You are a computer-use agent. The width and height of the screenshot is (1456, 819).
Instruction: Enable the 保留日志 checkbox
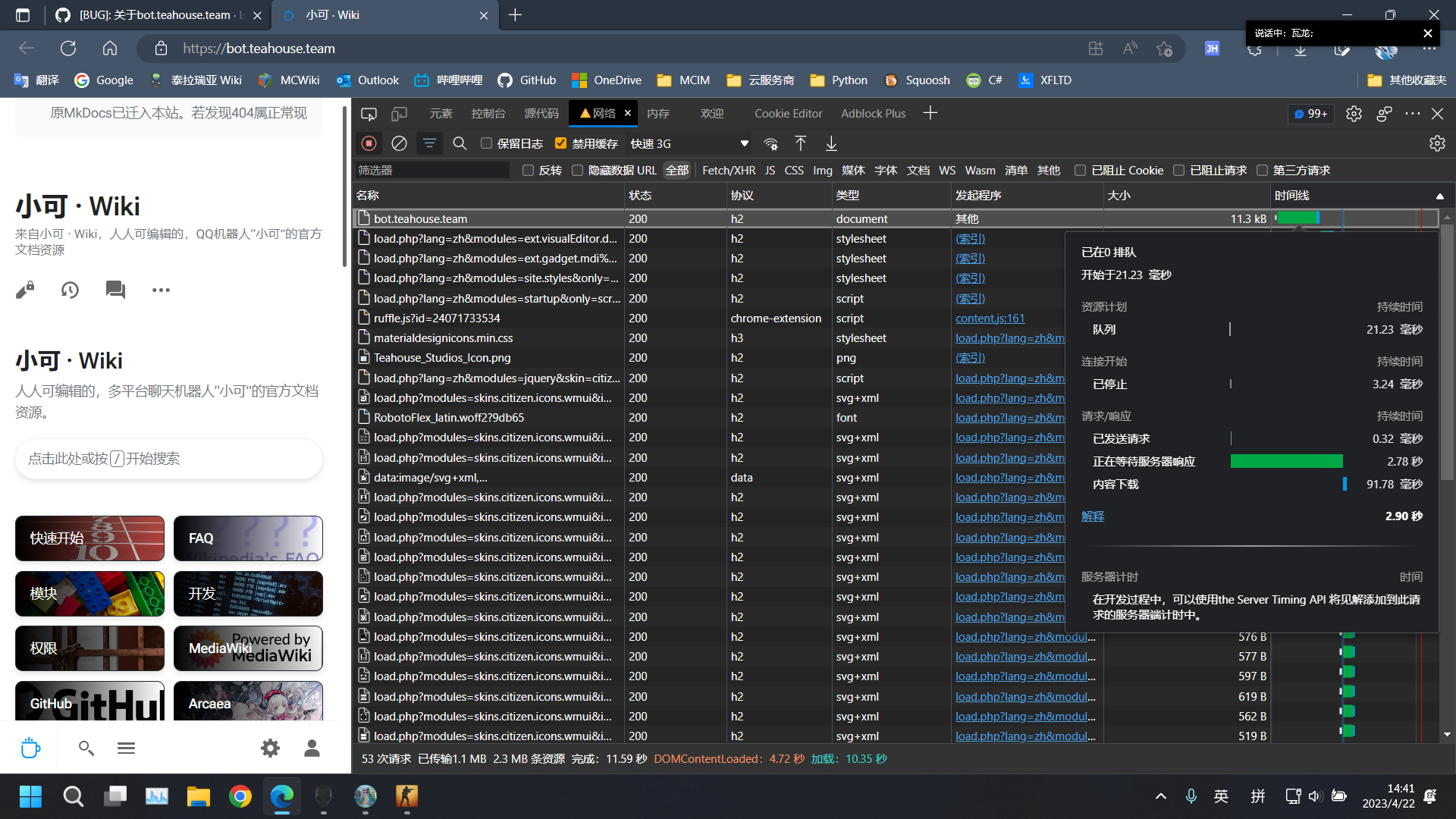coord(486,143)
